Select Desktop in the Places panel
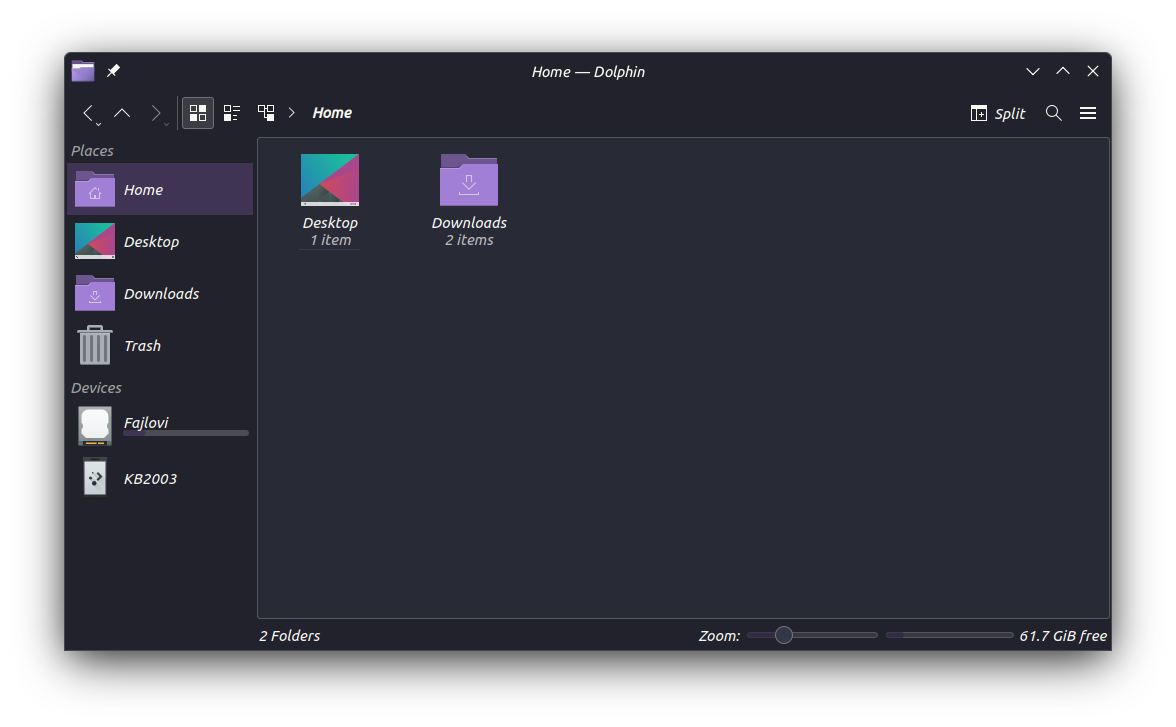 (160, 242)
